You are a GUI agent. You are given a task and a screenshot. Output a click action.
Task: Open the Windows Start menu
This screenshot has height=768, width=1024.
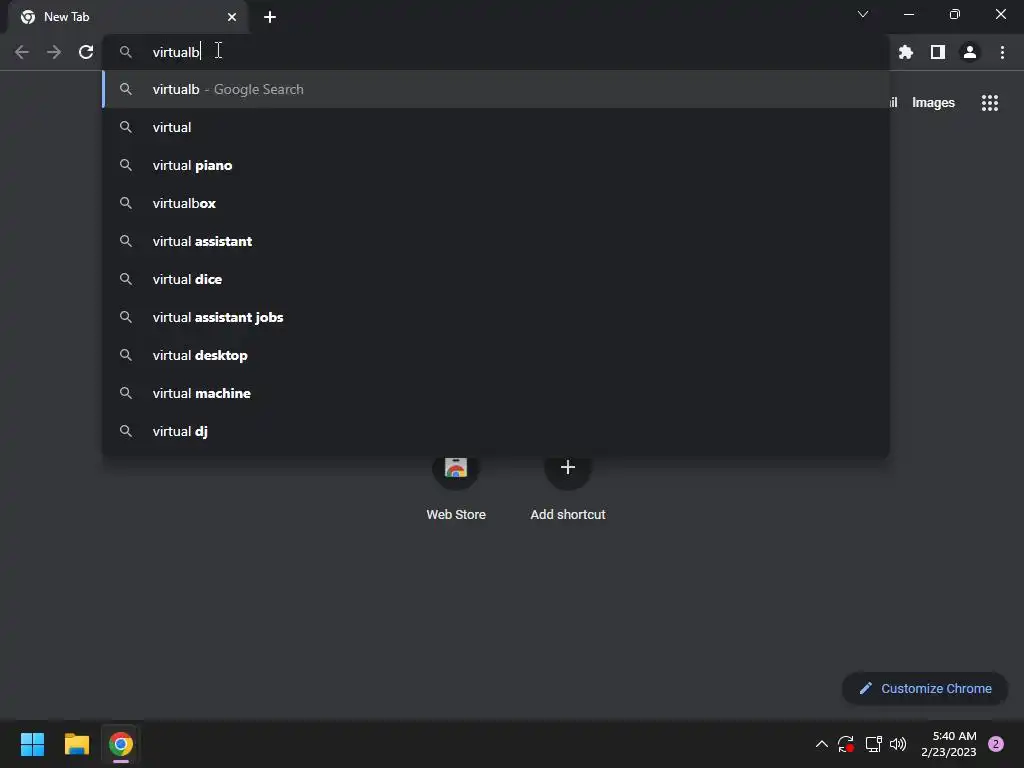pos(32,744)
